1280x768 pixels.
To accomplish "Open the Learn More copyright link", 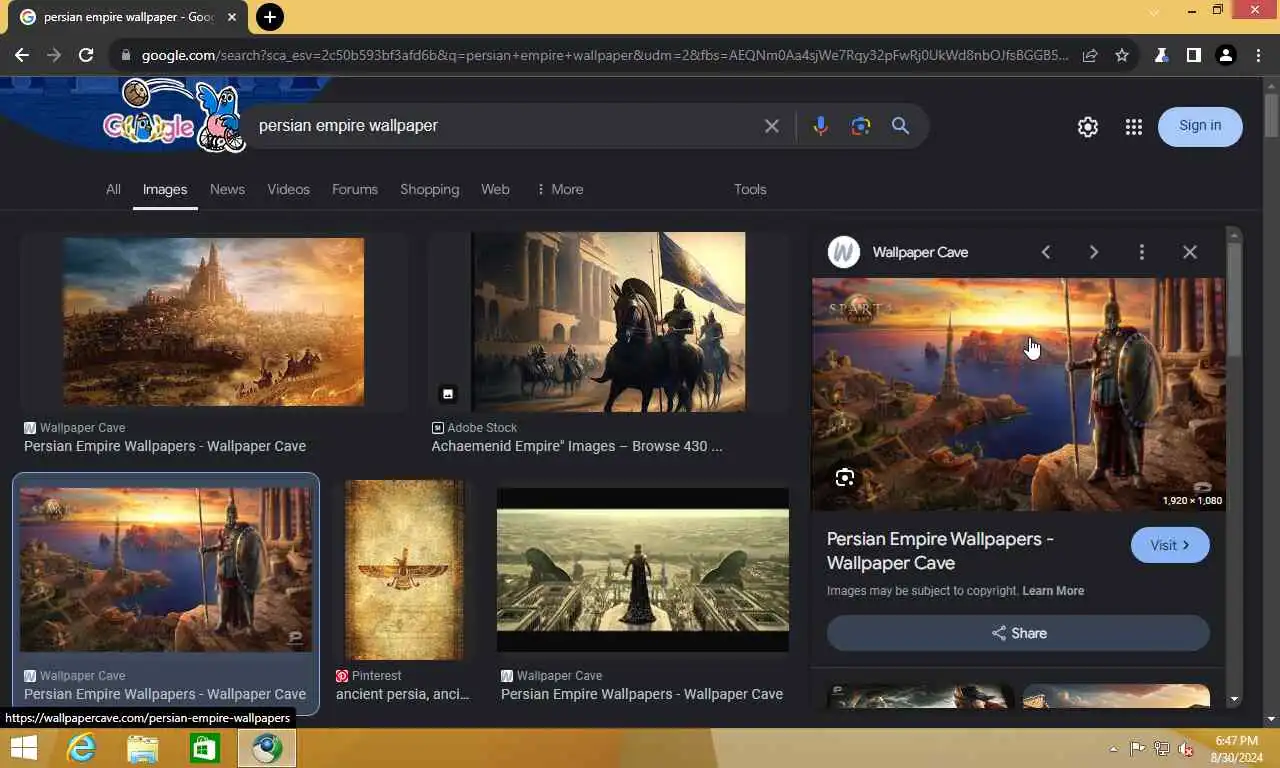I will (1053, 591).
